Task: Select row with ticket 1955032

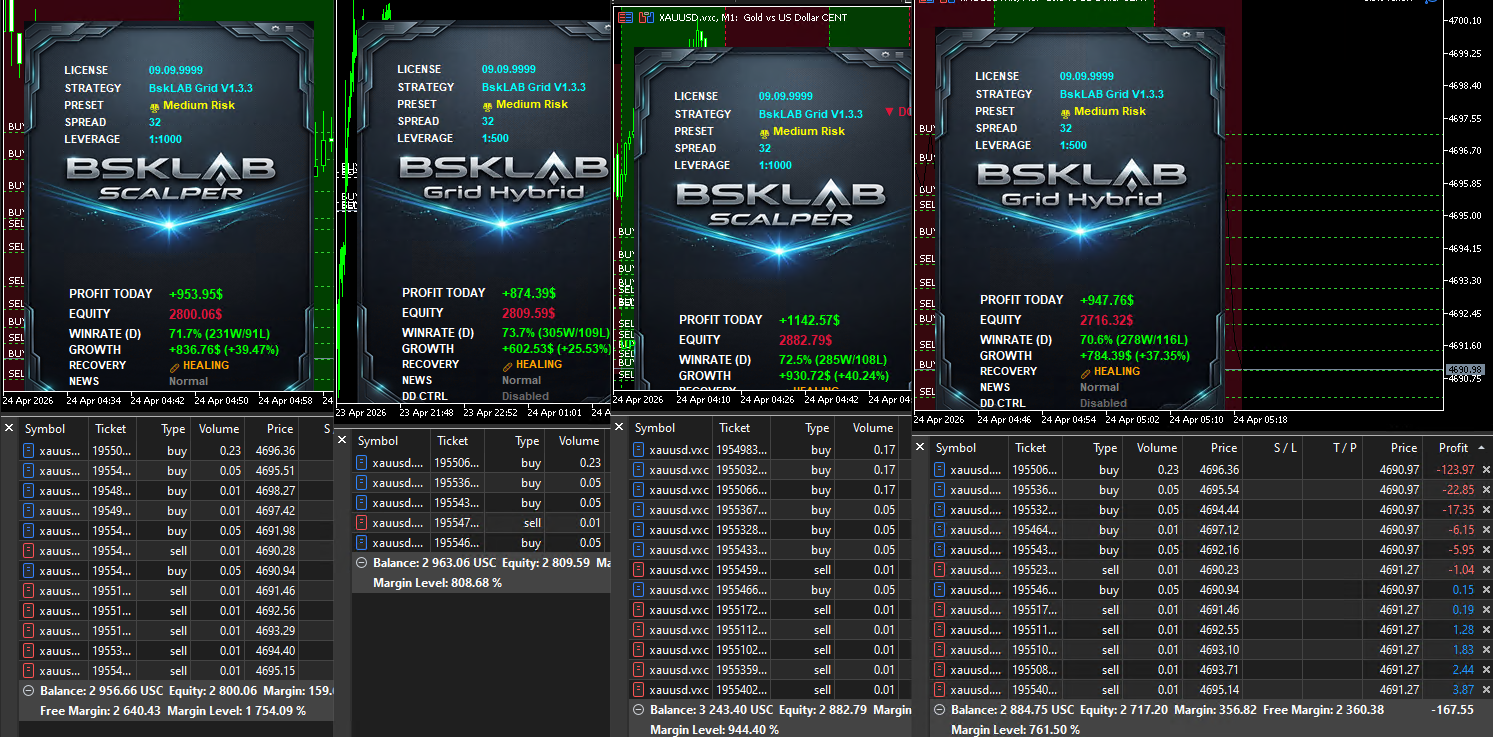Action: tap(770, 470)
